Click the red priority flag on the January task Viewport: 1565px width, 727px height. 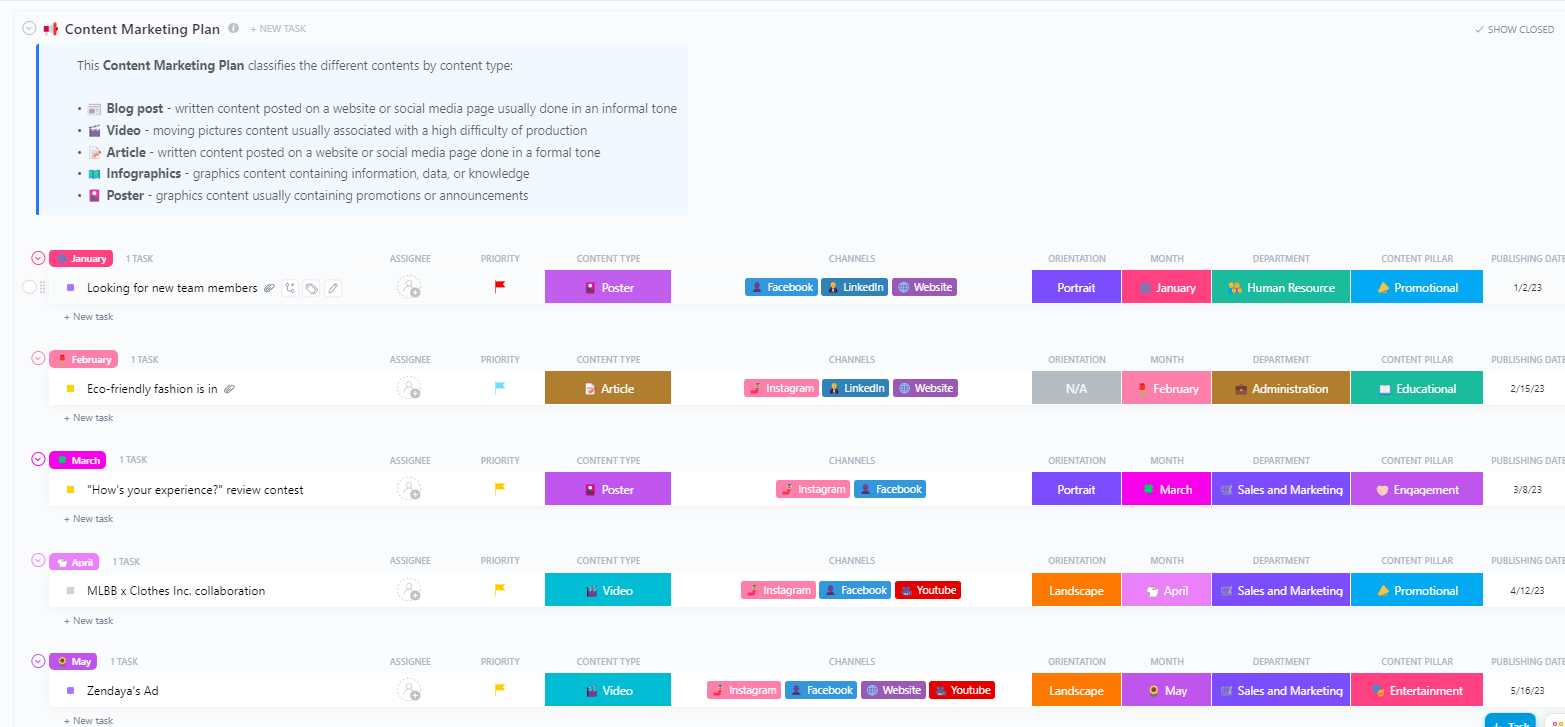[500, 287]
